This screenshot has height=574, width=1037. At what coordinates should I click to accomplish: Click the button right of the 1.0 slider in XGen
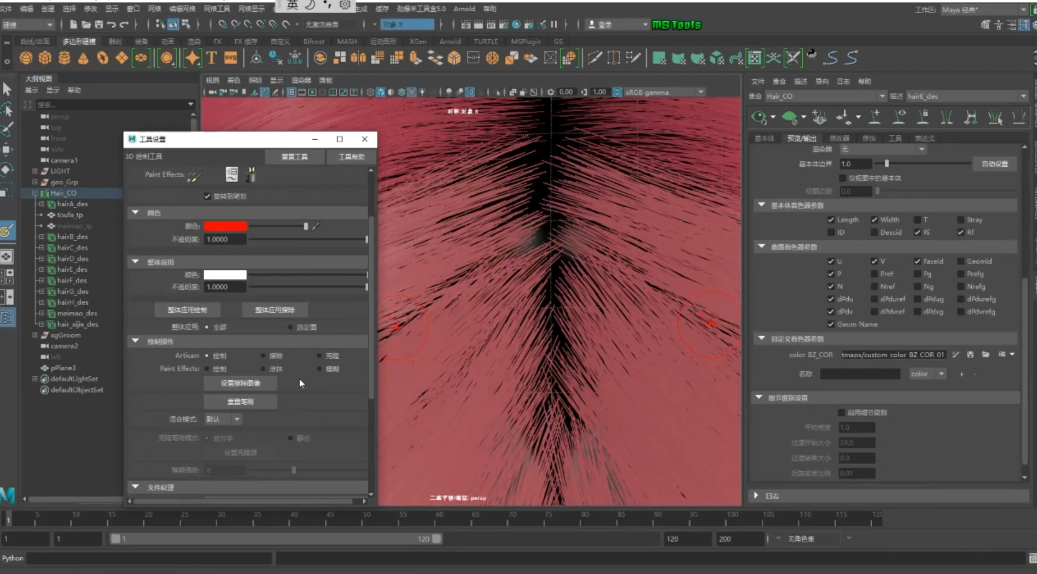pos(994,163)
